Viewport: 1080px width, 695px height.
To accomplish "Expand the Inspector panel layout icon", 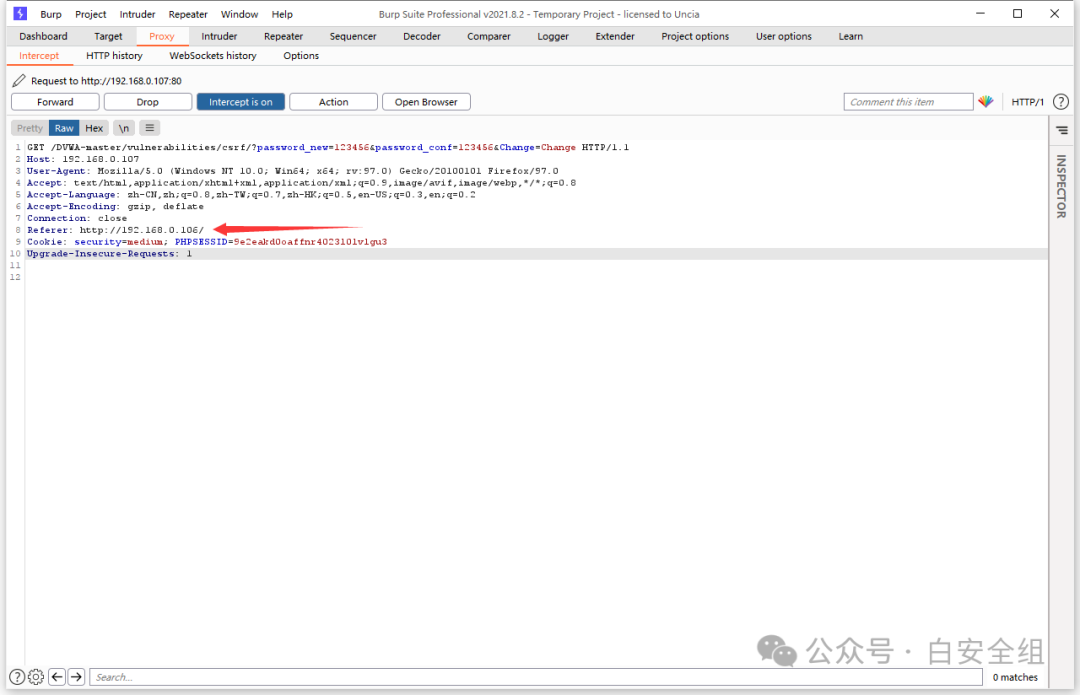I will pos(1061,130).
